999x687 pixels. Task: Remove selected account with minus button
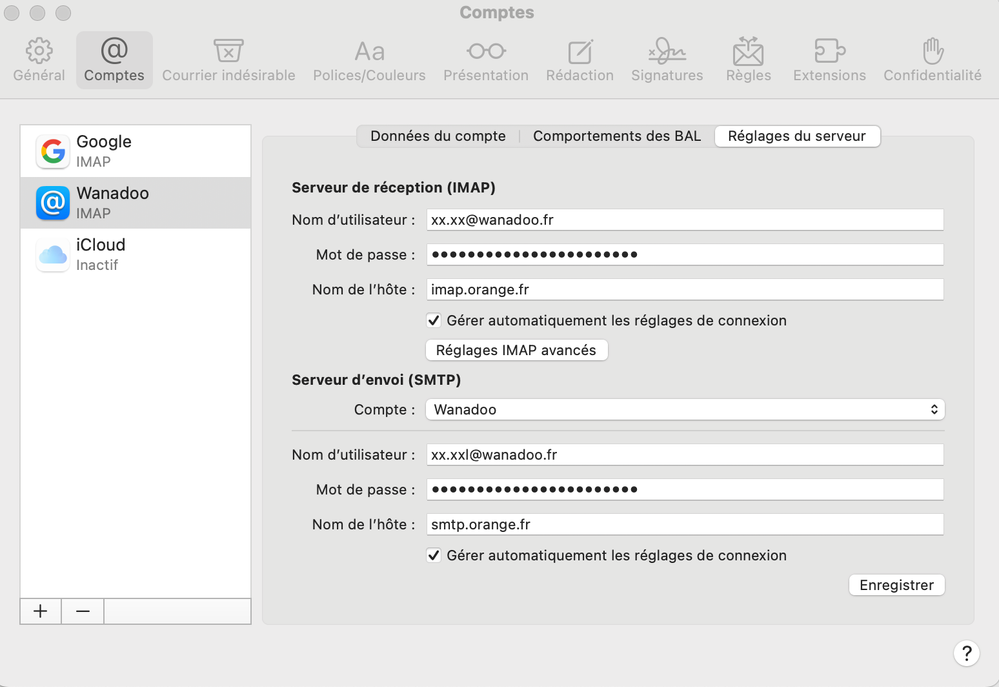[x=83, y=611]
